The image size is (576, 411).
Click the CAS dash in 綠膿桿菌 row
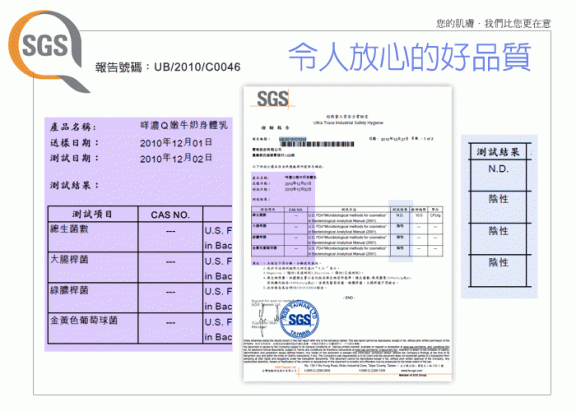click(170, 292)
